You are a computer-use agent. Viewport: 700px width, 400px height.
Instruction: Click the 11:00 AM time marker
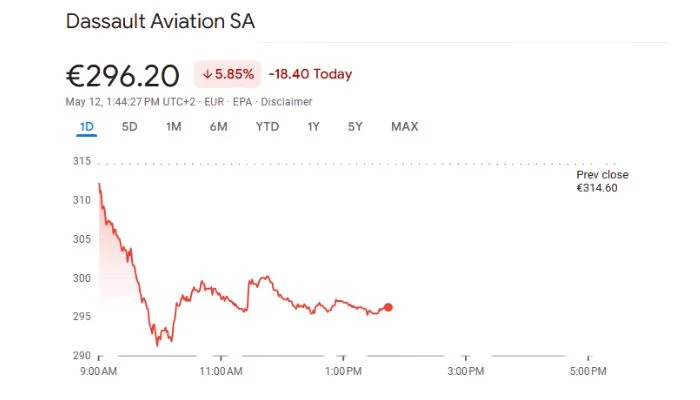pyautogui.click(x=221, y=371)
